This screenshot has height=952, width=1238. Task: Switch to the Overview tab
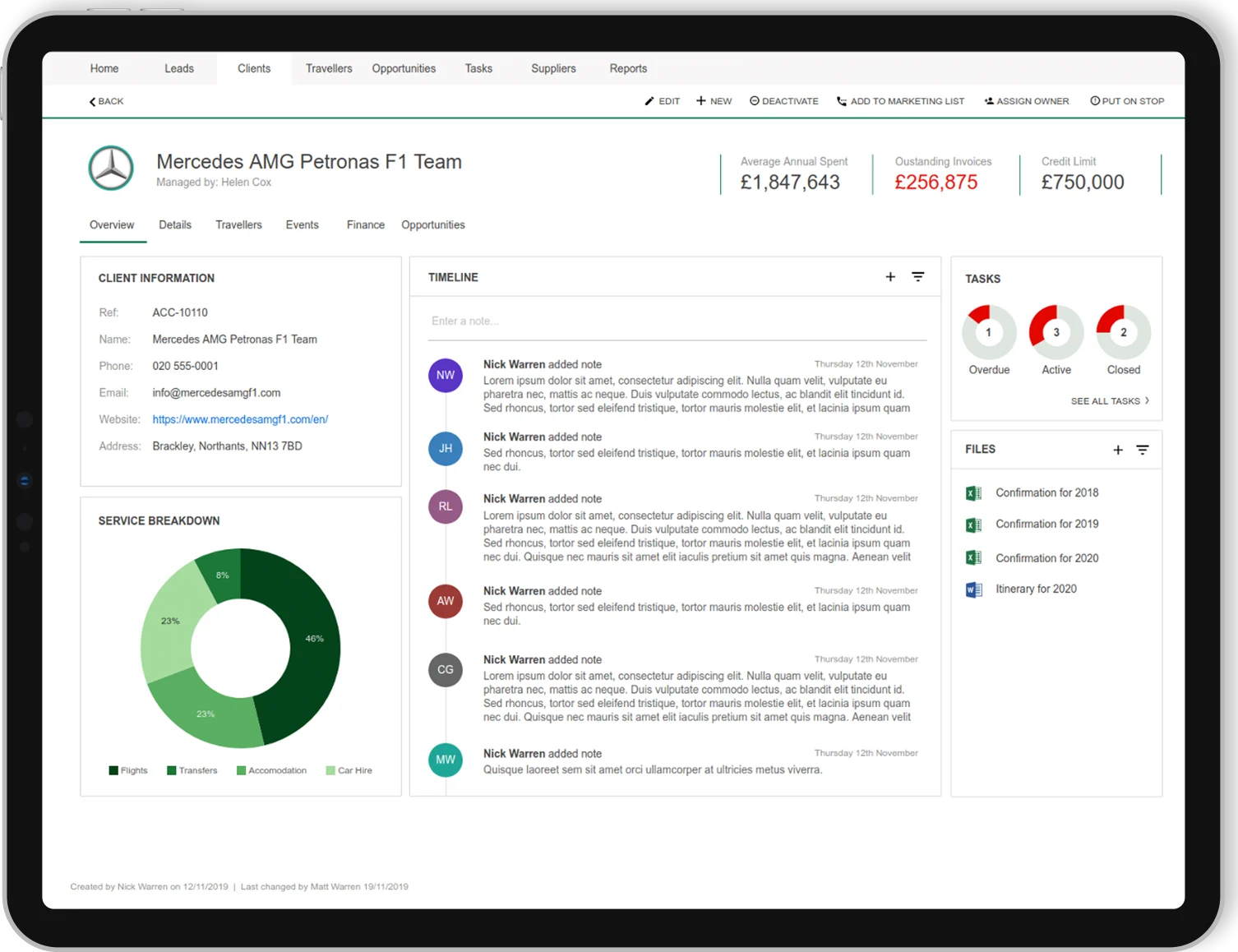(112, 224)
